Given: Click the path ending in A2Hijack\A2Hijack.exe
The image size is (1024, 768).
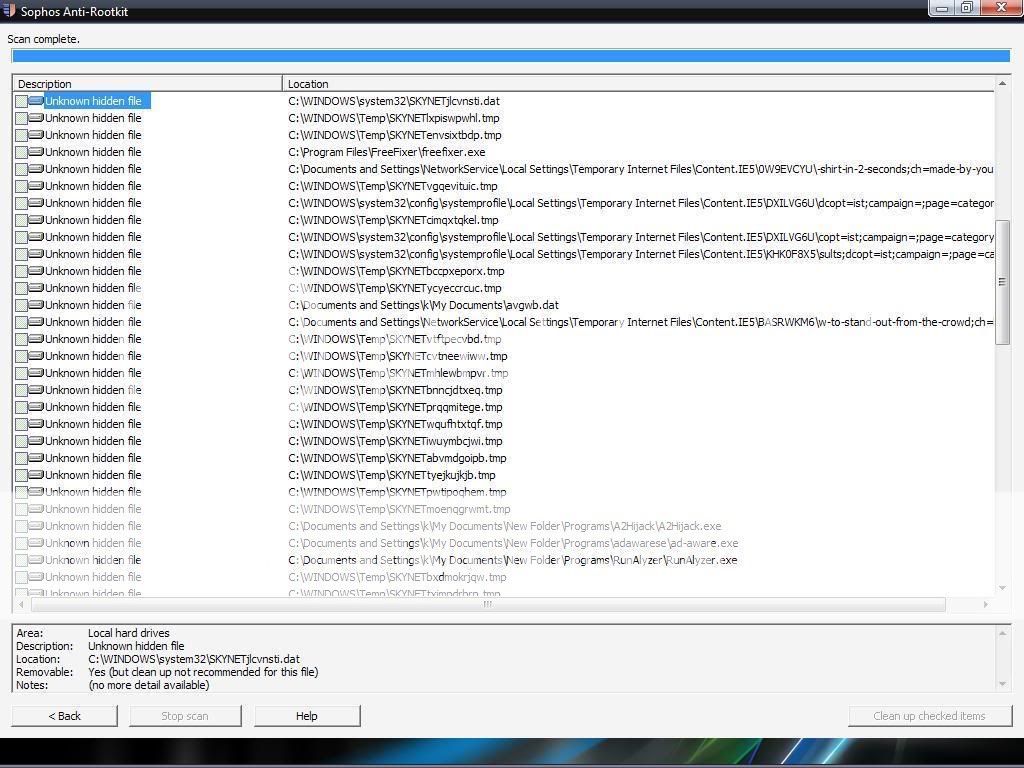Looking at the screenshot, I should click(505, 526).
